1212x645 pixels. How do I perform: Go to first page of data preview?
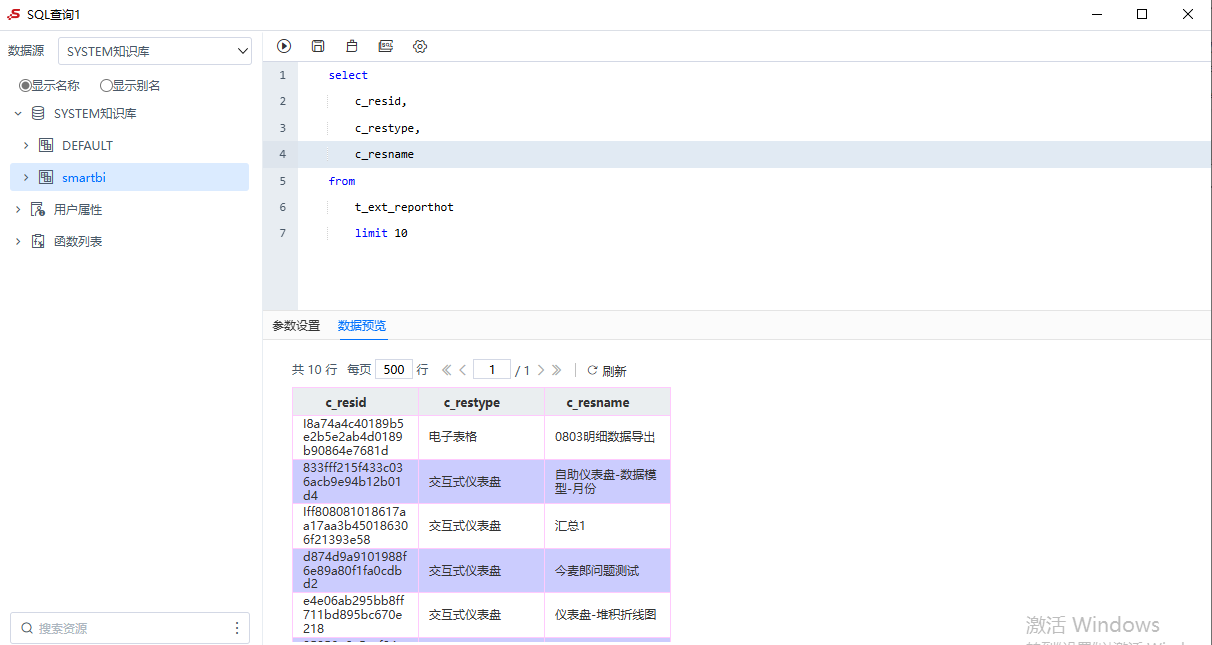tap(447, 370)
